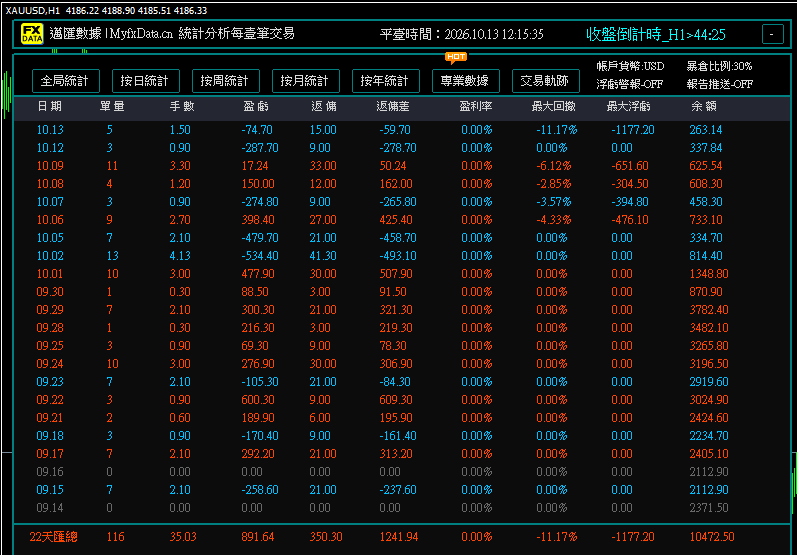Toggle 浮虧警報-OFF setting

point(629,84)
